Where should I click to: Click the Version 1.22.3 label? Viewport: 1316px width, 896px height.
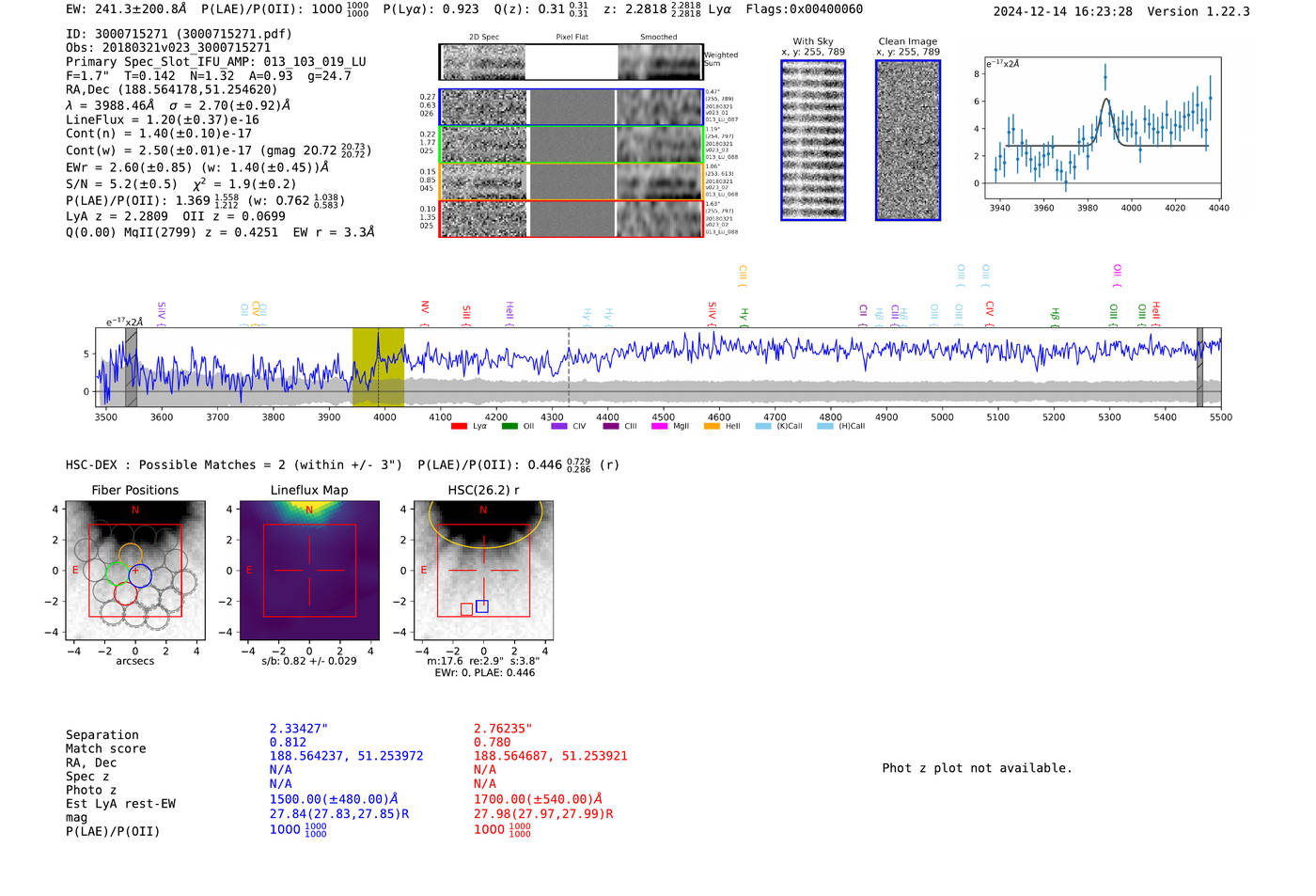(x=1198, y=11)
